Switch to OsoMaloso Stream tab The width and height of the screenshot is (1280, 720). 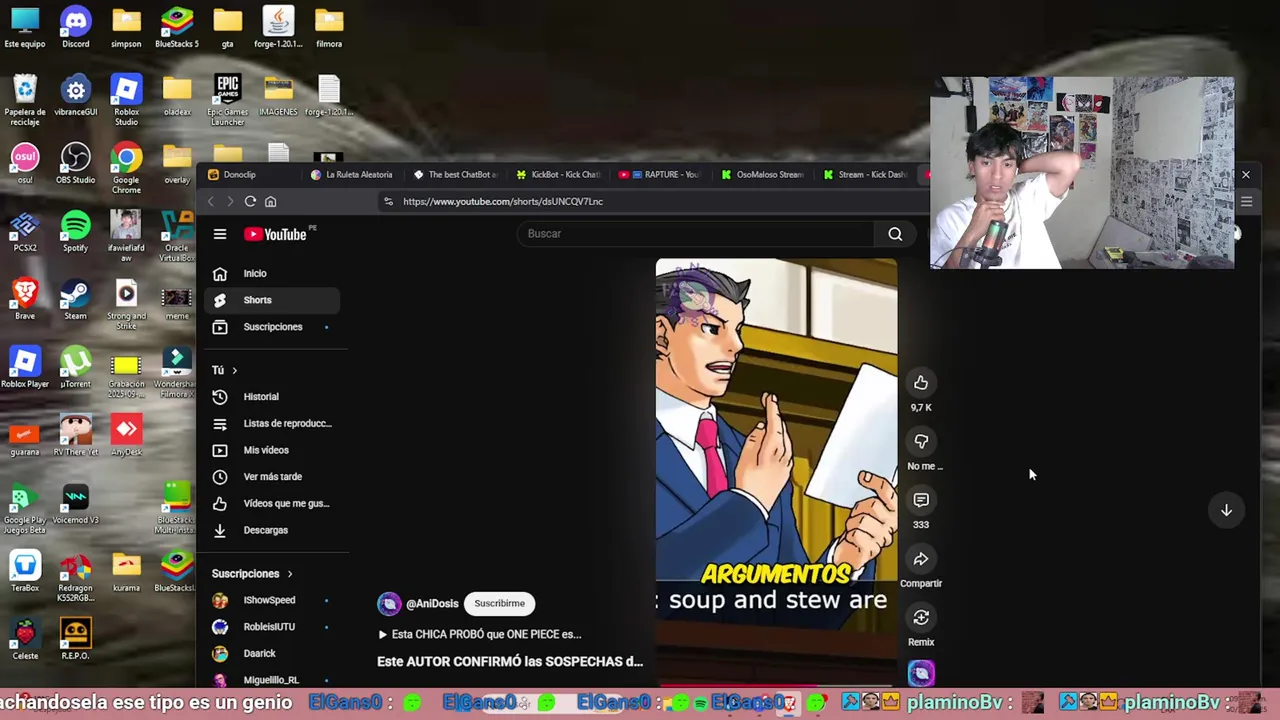(762, 174)
